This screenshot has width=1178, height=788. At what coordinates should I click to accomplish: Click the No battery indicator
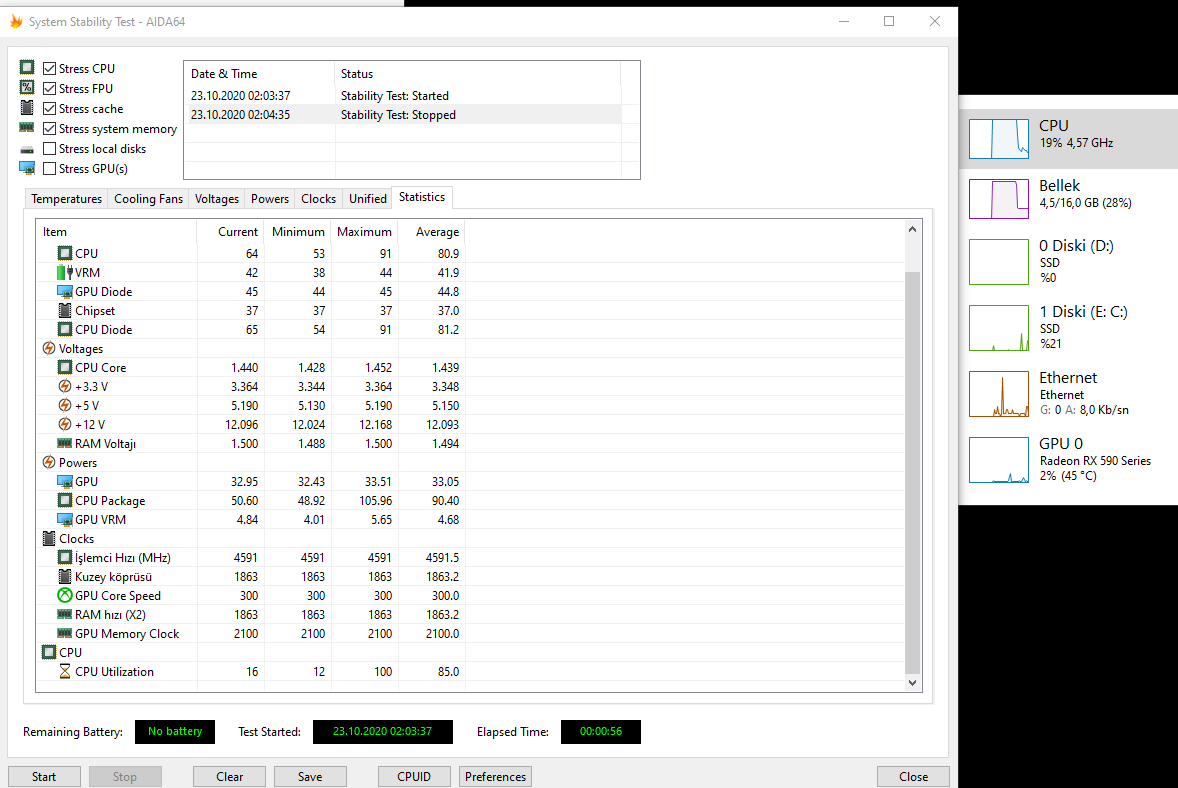point(175,732)
